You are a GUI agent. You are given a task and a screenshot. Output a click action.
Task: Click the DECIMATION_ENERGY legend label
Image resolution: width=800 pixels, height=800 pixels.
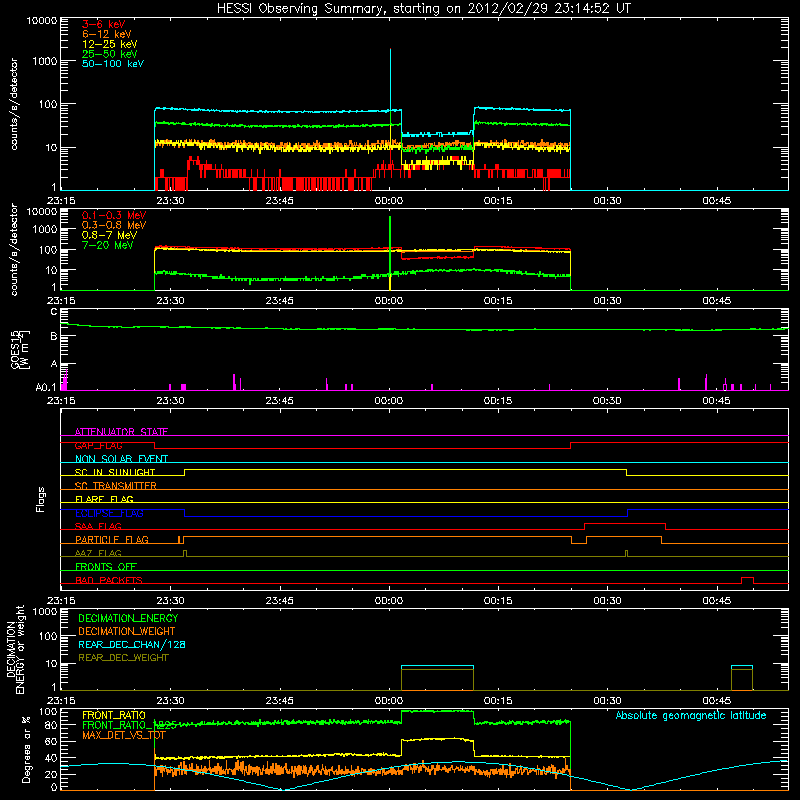(x=128, y=618)
